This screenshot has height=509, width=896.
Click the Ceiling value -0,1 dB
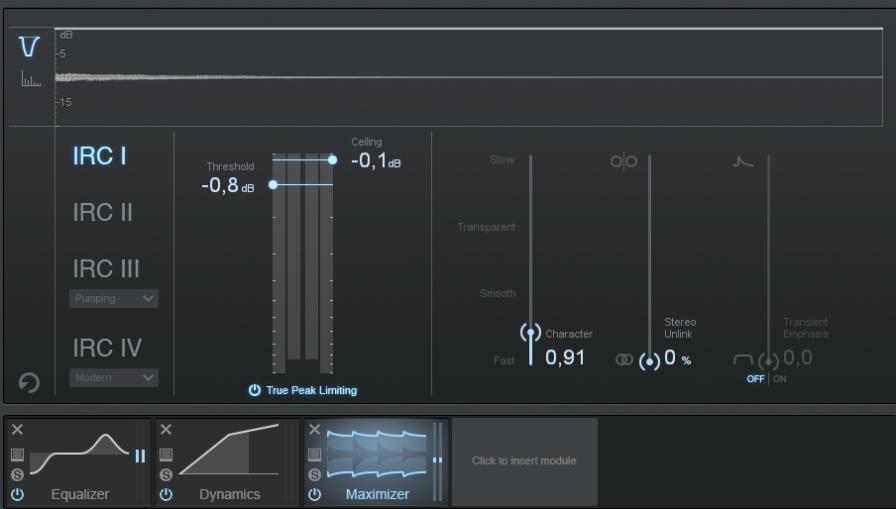(376, 161)
